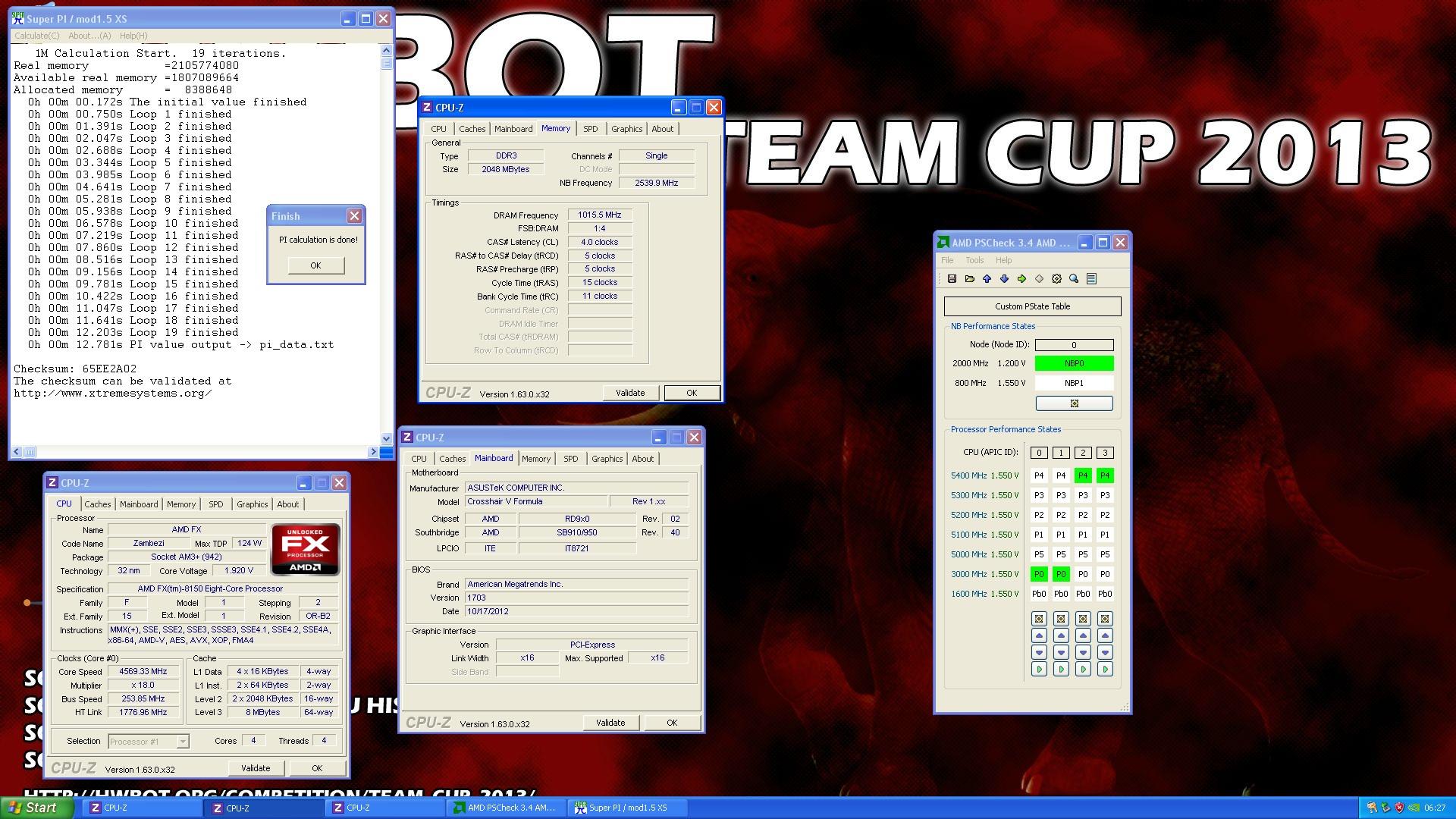This screenshot has height=819, width=1456.
Task: Click the Custom PState Table button
Action: click(x=1032, y=306)
